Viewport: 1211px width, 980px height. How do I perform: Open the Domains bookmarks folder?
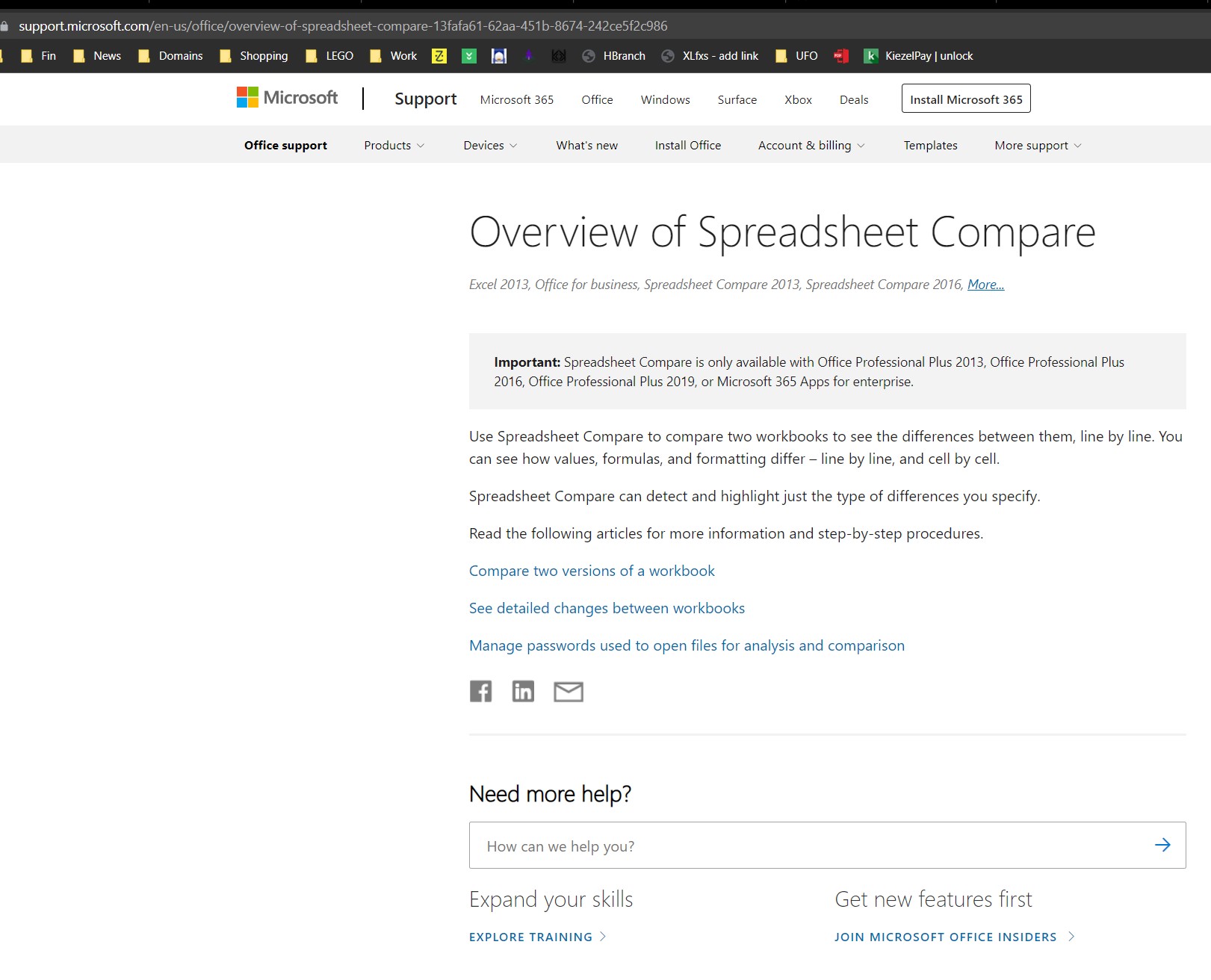pos(170,56)
